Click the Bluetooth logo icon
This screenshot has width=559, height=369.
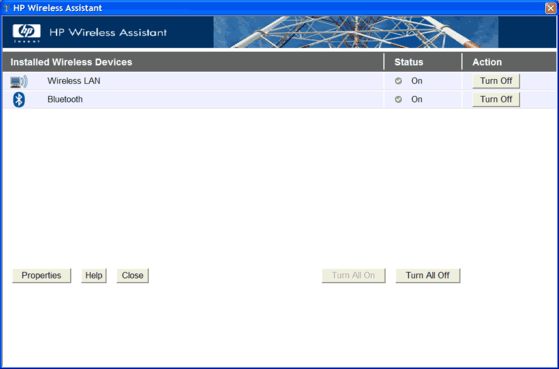pyautogui.click(x=19, y=99)
